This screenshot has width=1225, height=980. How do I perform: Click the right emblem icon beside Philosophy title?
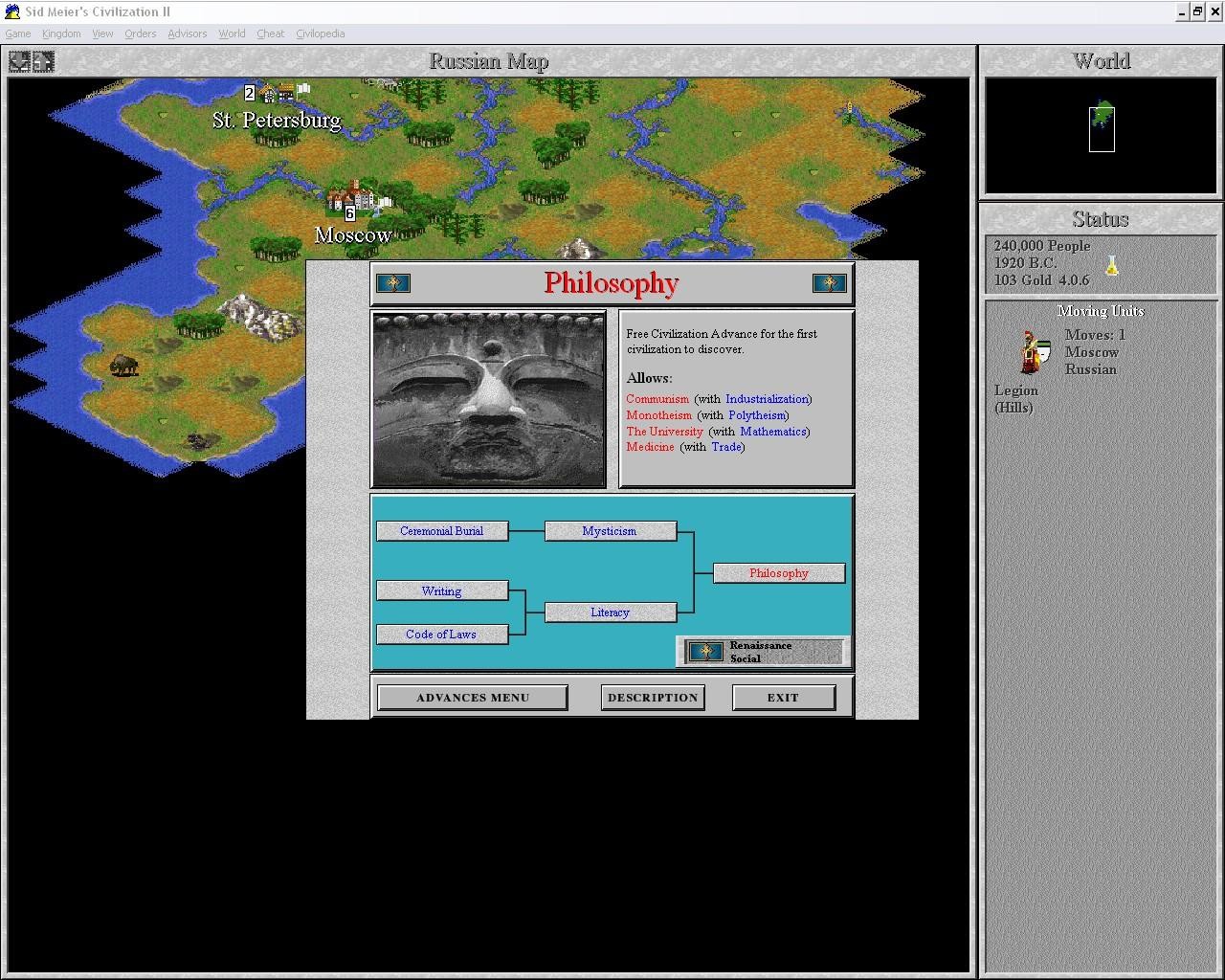[830, 283]
